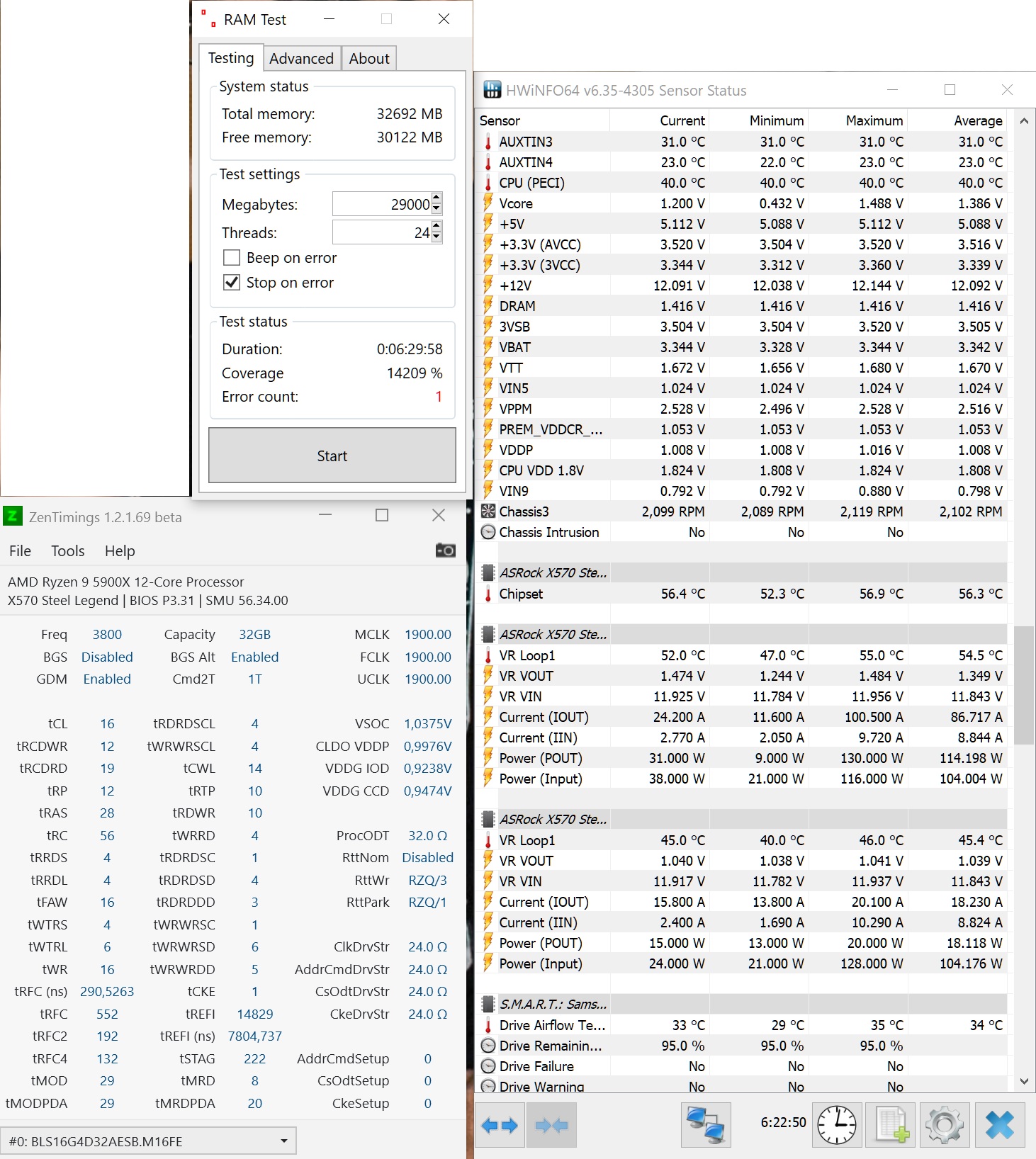
Task: Click Chassis Intrusion clock icon
Action: point(488,532)
